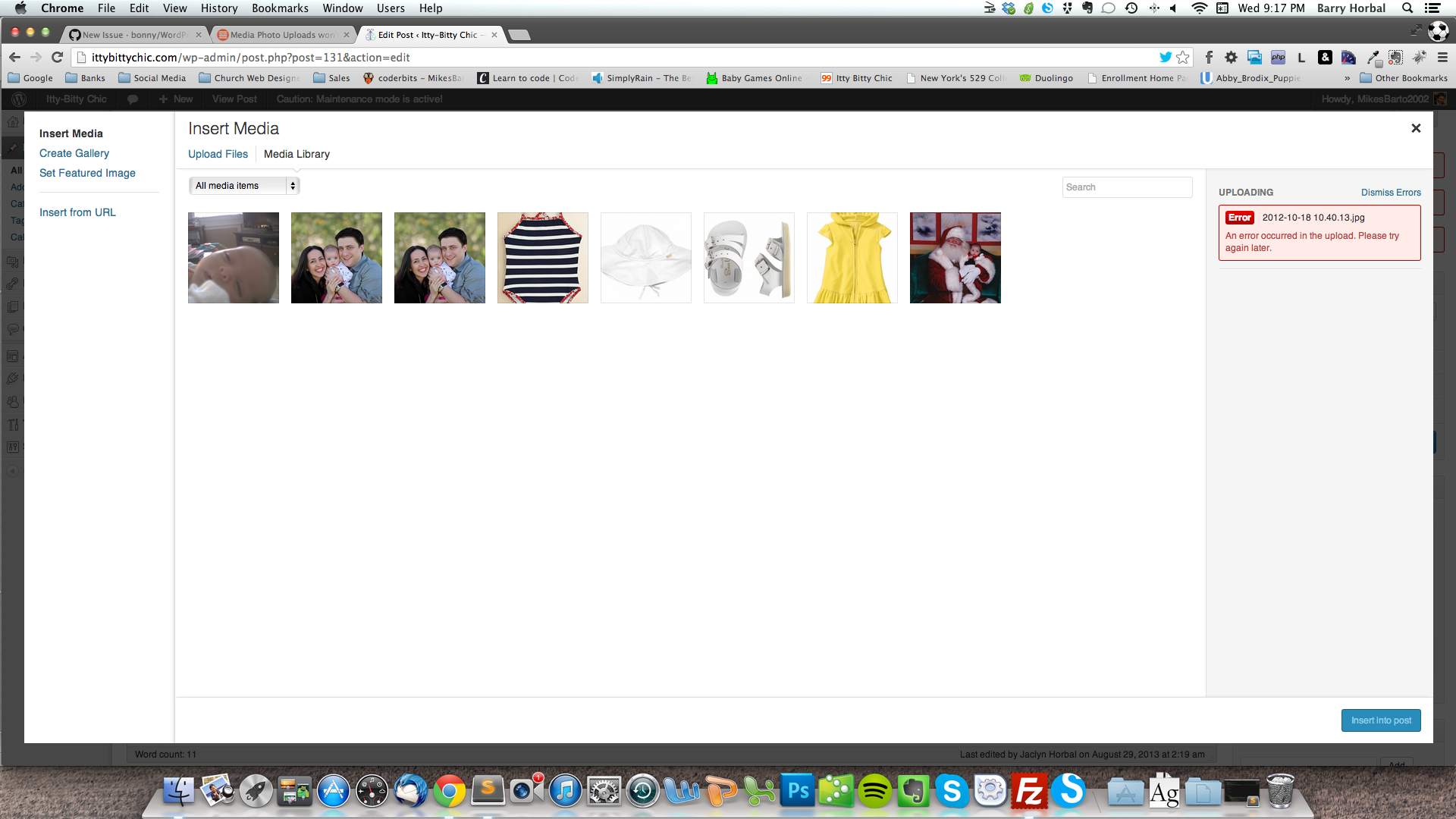The image size is (1456, 819).
Task: Click the Set Featured Image link
Action: [87, 173]
